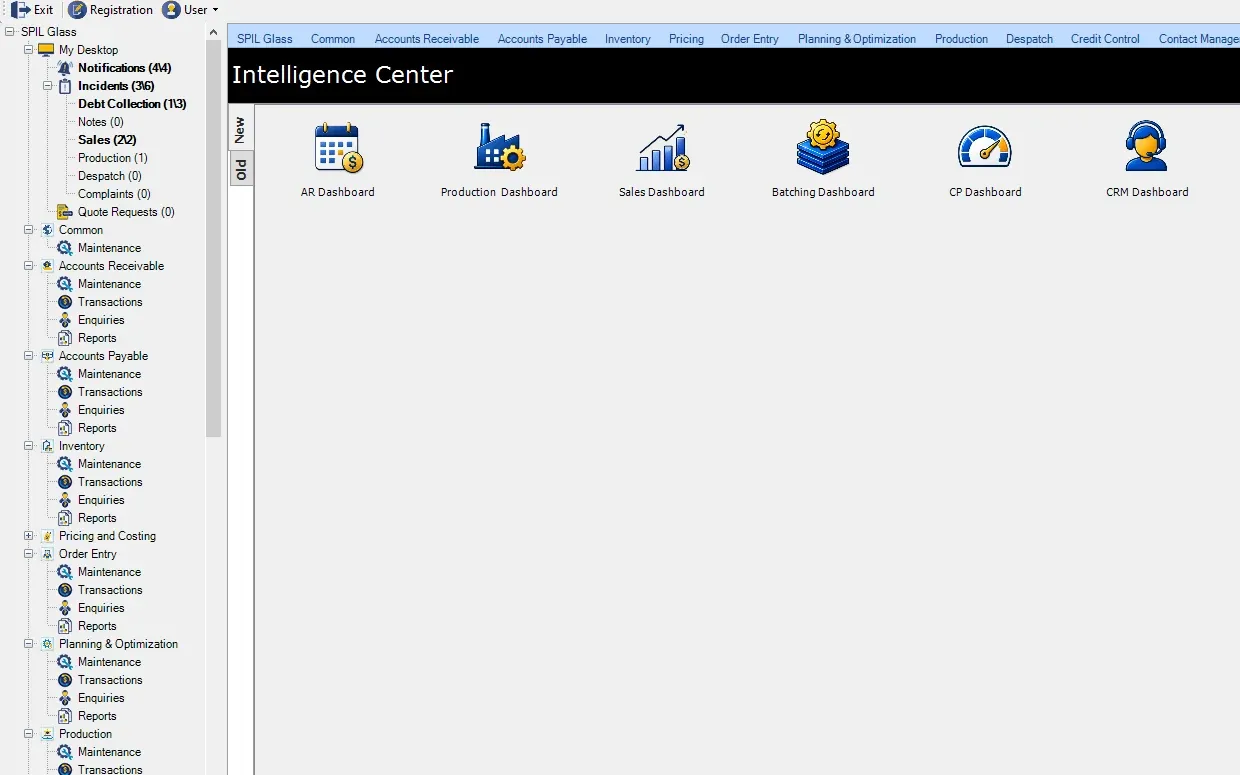Screen dimensions: 1240x775
Task: Click the Common module icon
Action: click(47, 230)
